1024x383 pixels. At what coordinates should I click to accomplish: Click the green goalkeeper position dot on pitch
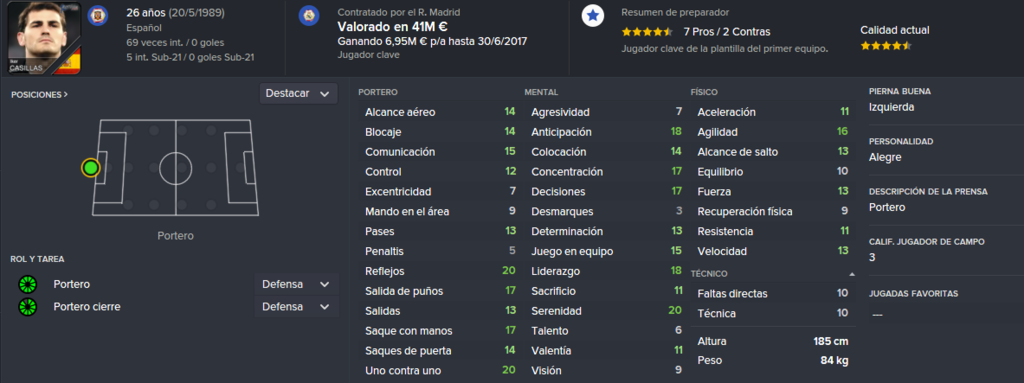tap(91, 168)
